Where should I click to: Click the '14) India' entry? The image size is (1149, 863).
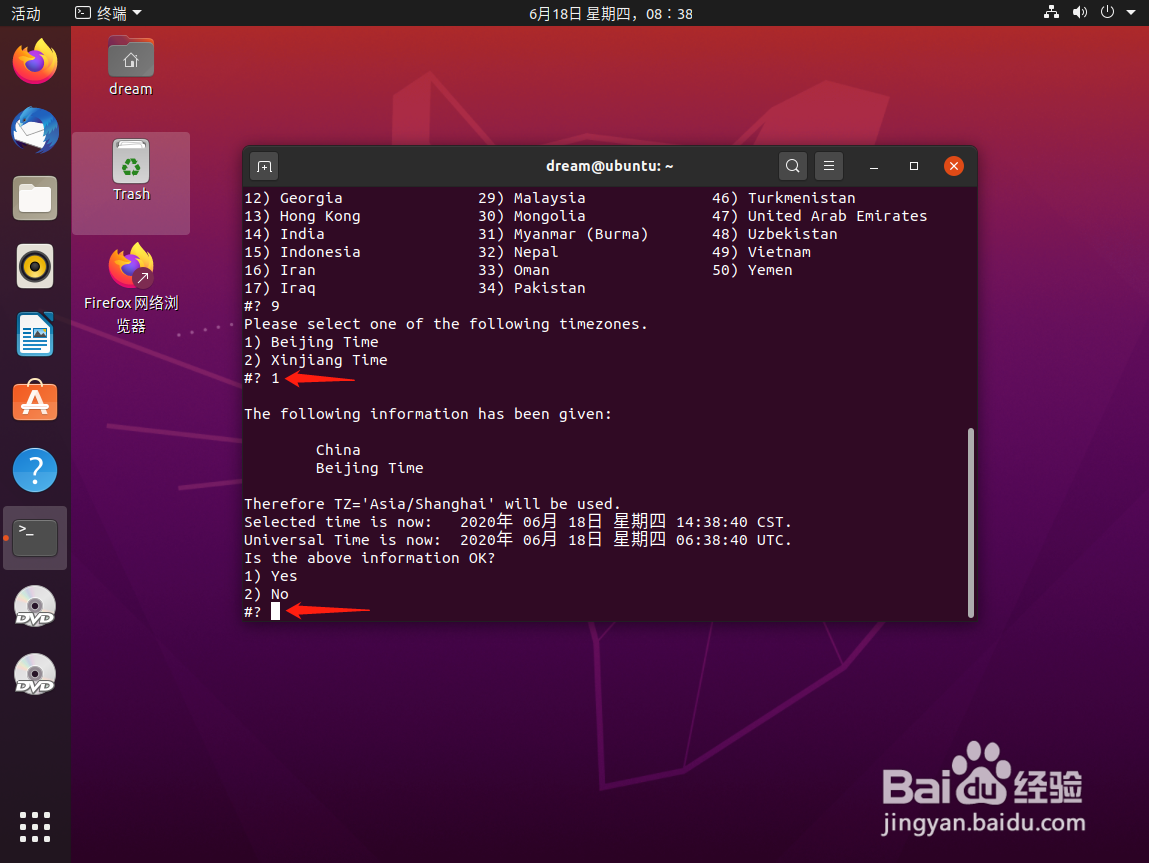coord(284,234)
